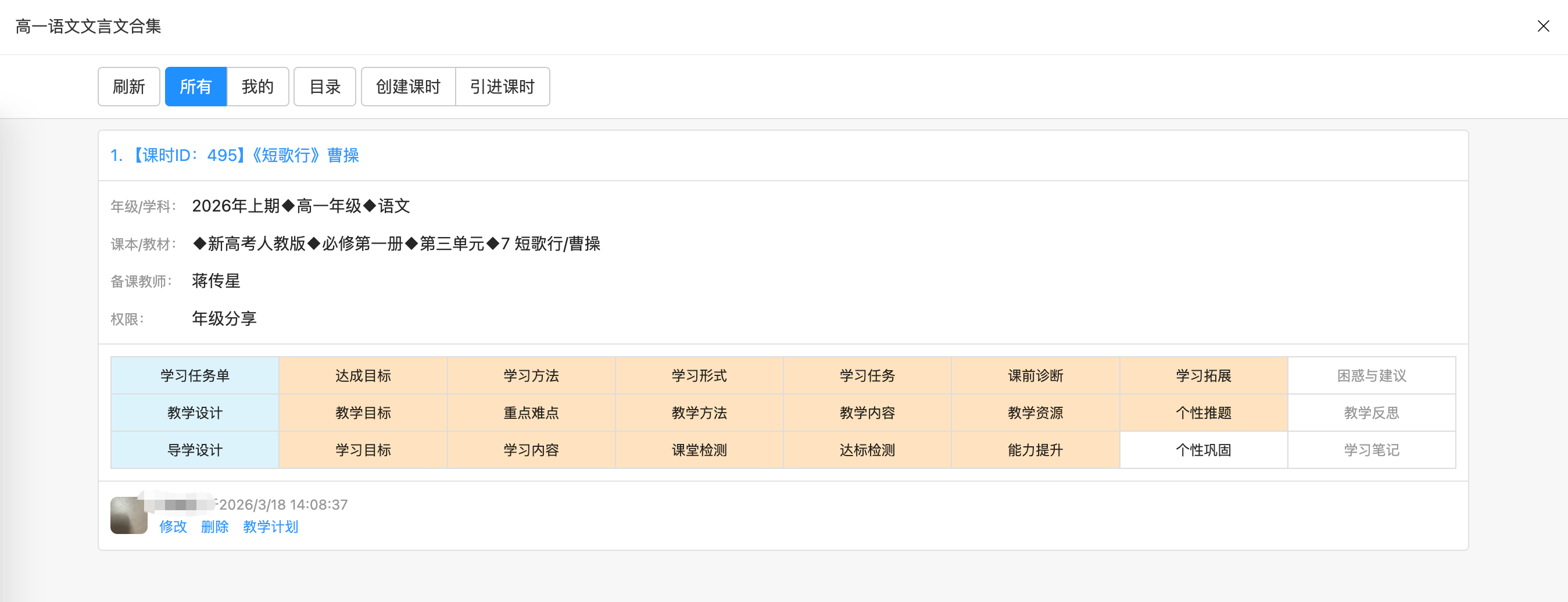Click the 修改 link
1568x602 pixels.
[x=173, y=526]
